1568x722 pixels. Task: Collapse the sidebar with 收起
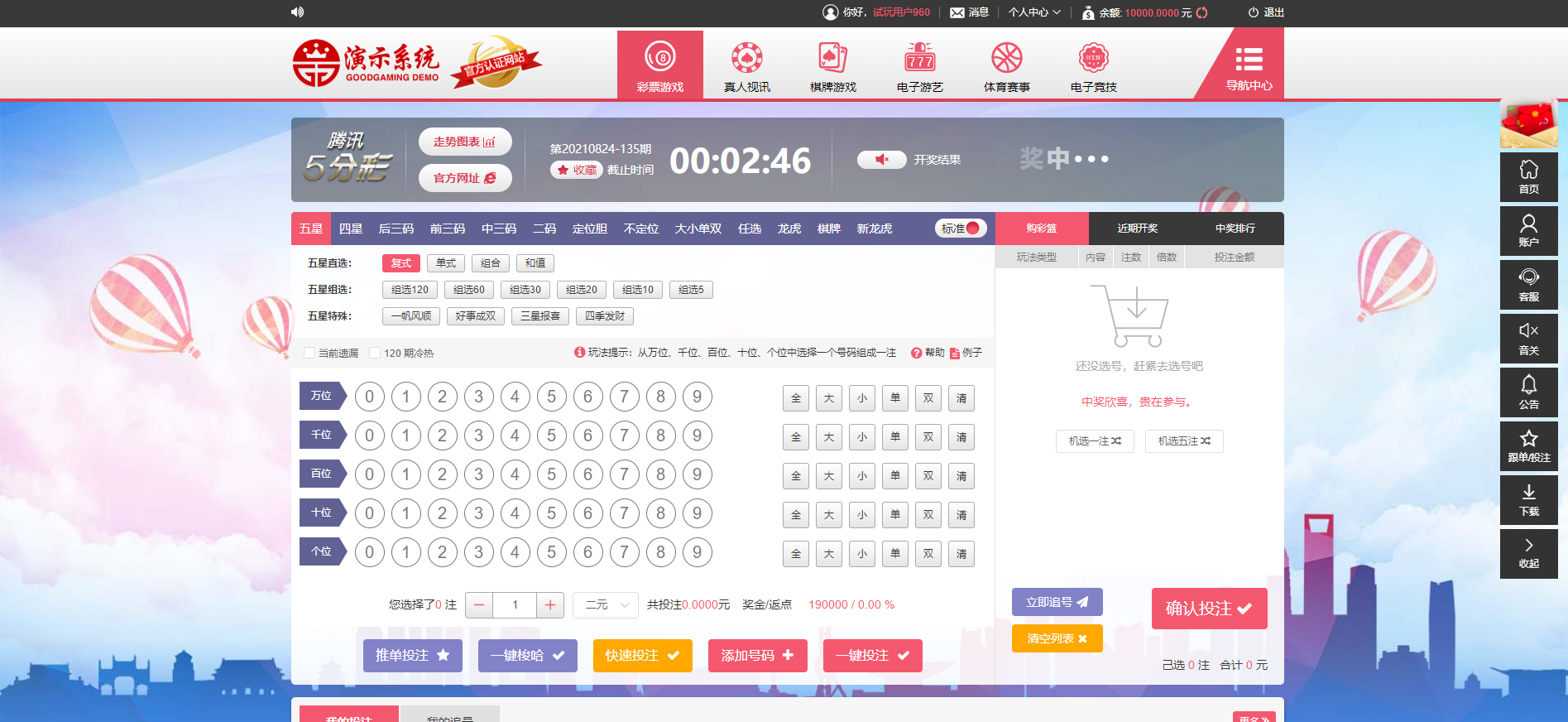pos(1528,553)
